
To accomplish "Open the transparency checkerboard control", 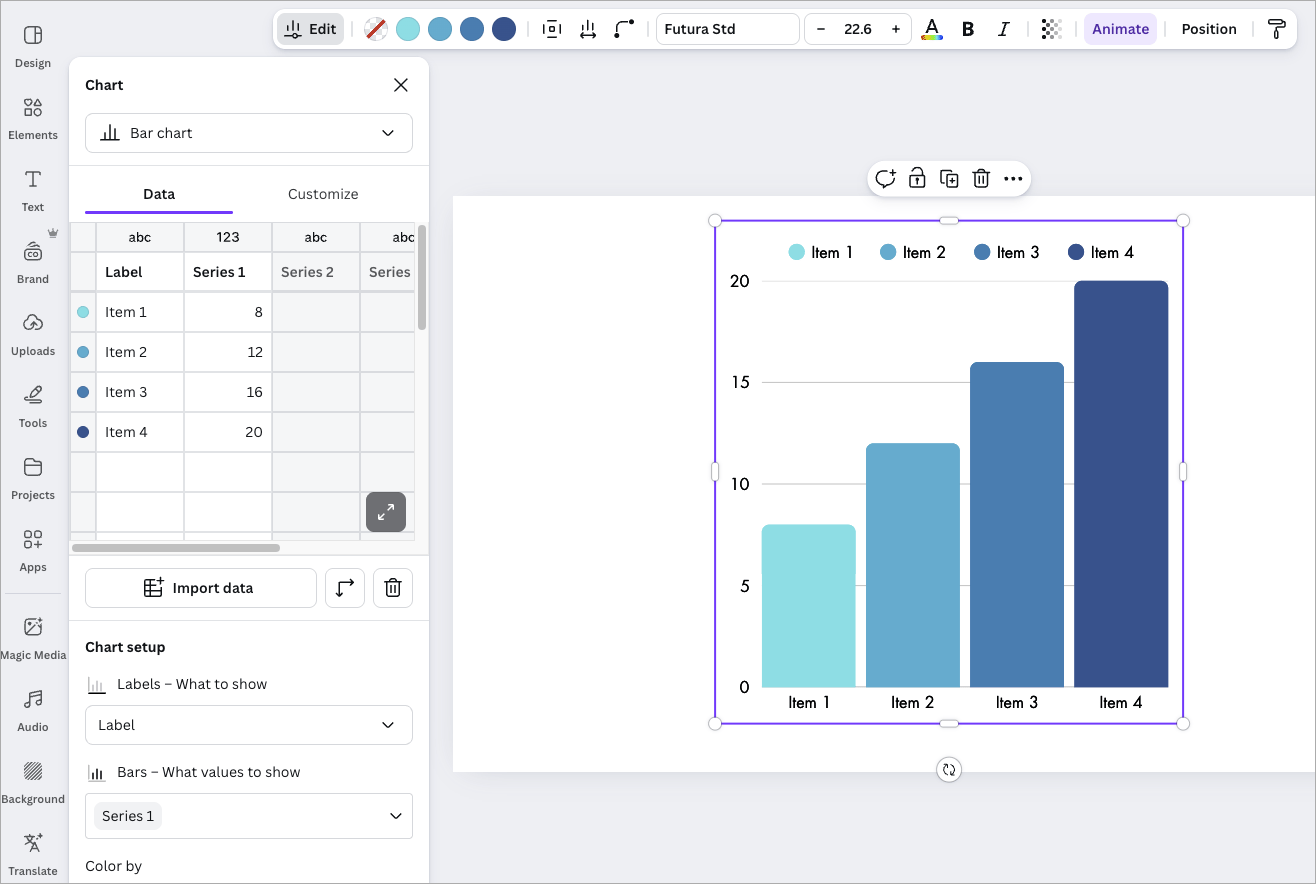I will [1051, 29].
